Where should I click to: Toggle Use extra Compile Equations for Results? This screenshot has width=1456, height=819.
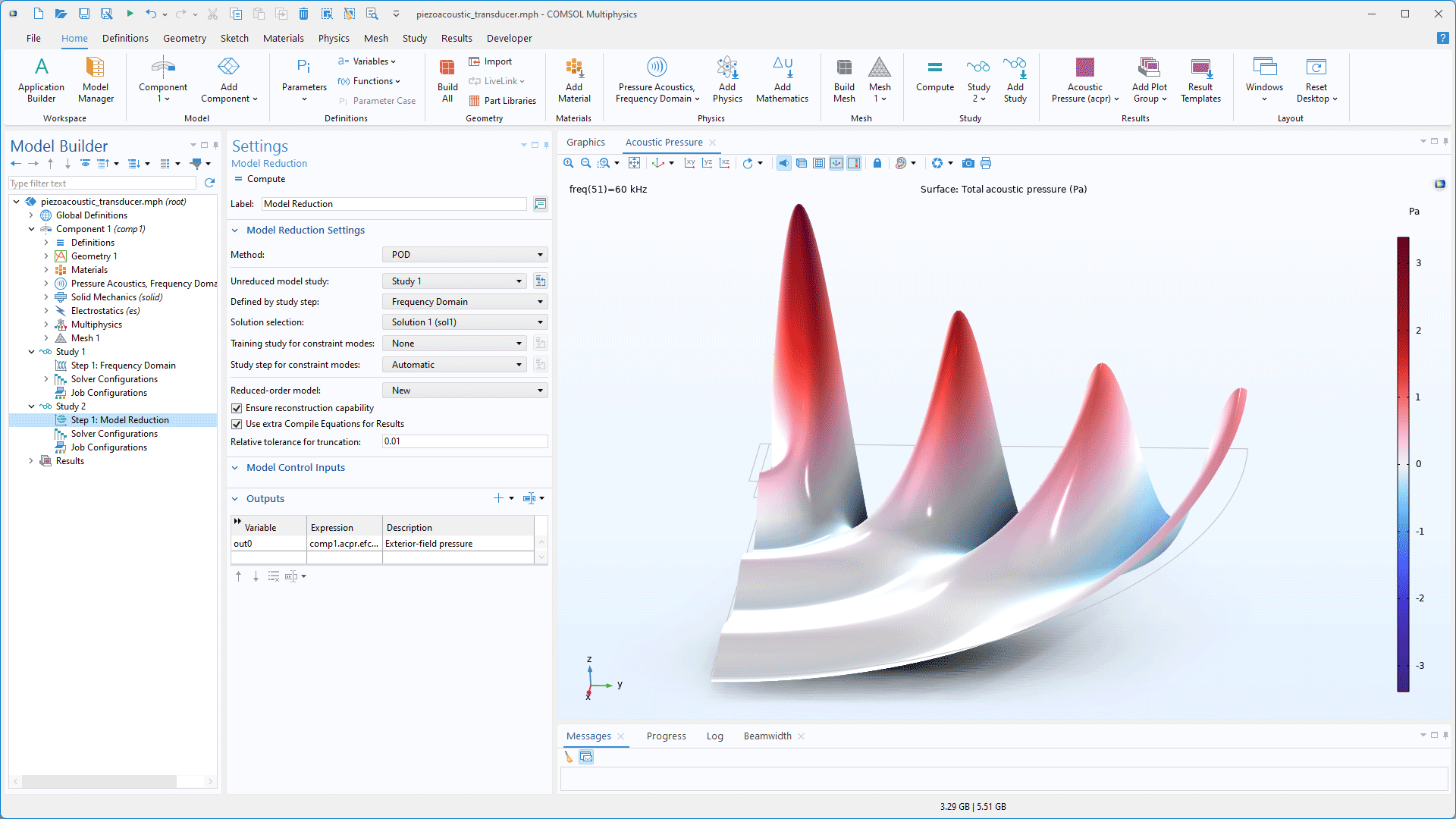pos(237,424)
